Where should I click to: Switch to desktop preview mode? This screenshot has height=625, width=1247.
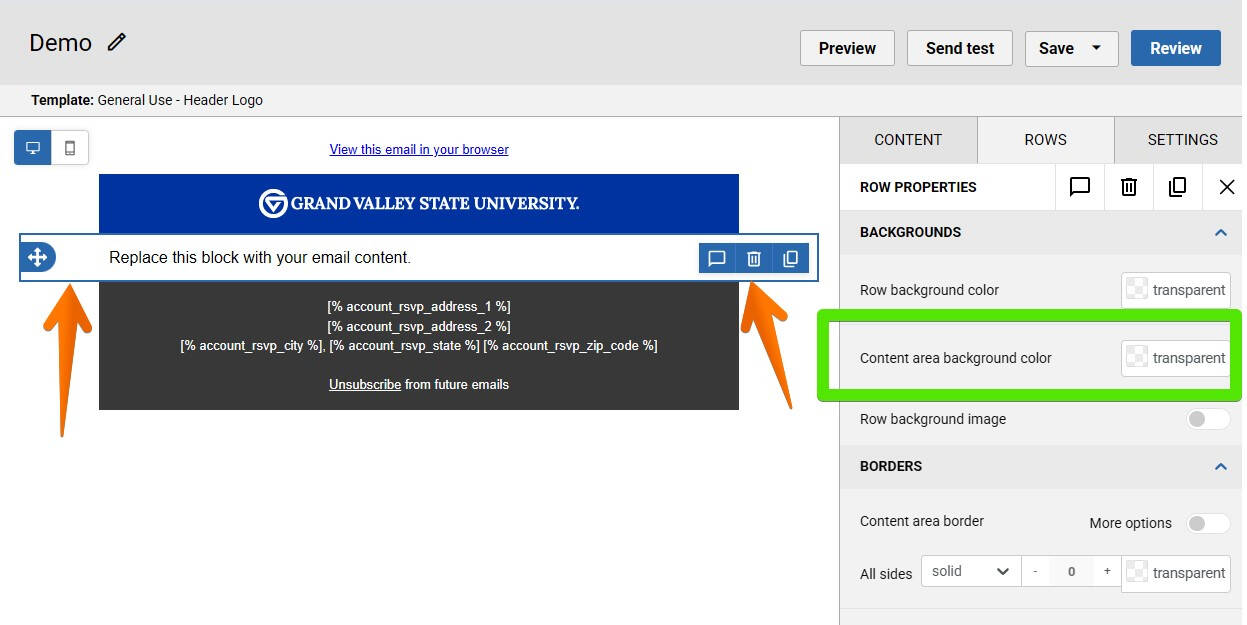(x=33, y=148)
